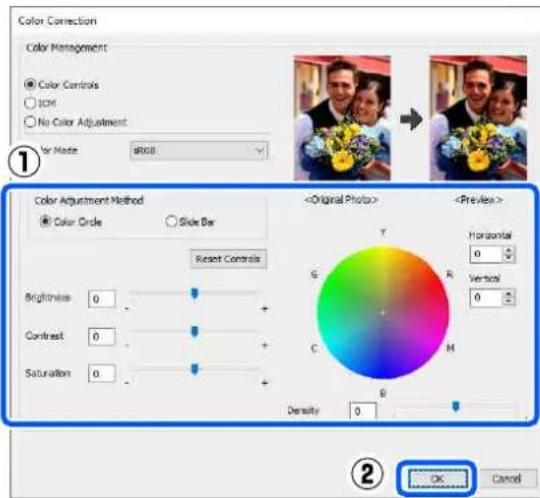
Task: Open the Color Mode sRGB dropdown
Action: pyautogui.click(x=199, y=151)
